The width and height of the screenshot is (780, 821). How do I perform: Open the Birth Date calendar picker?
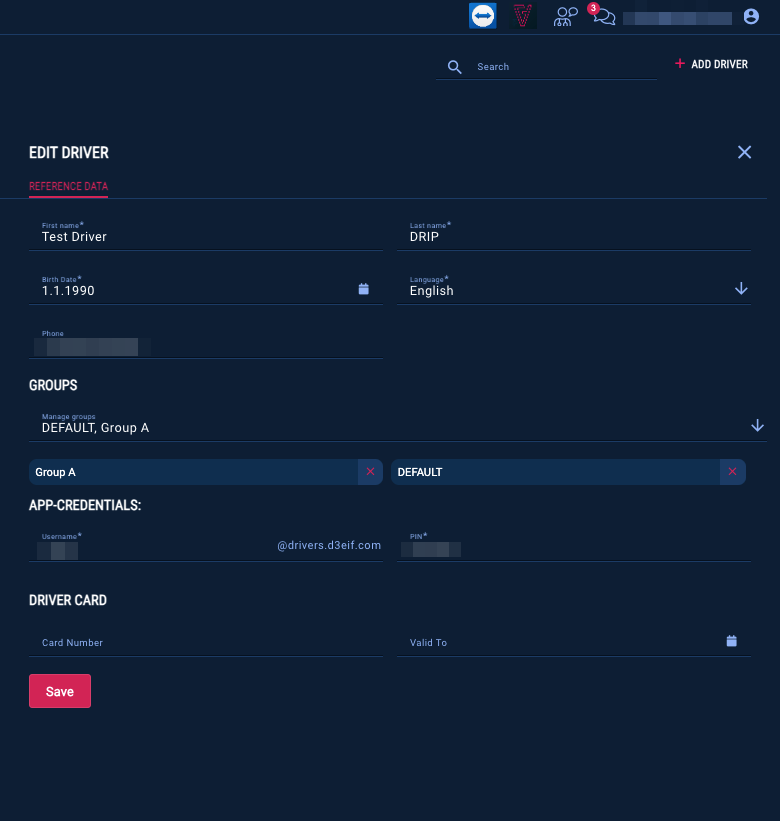pyautogui.click(x=364, y=289)
